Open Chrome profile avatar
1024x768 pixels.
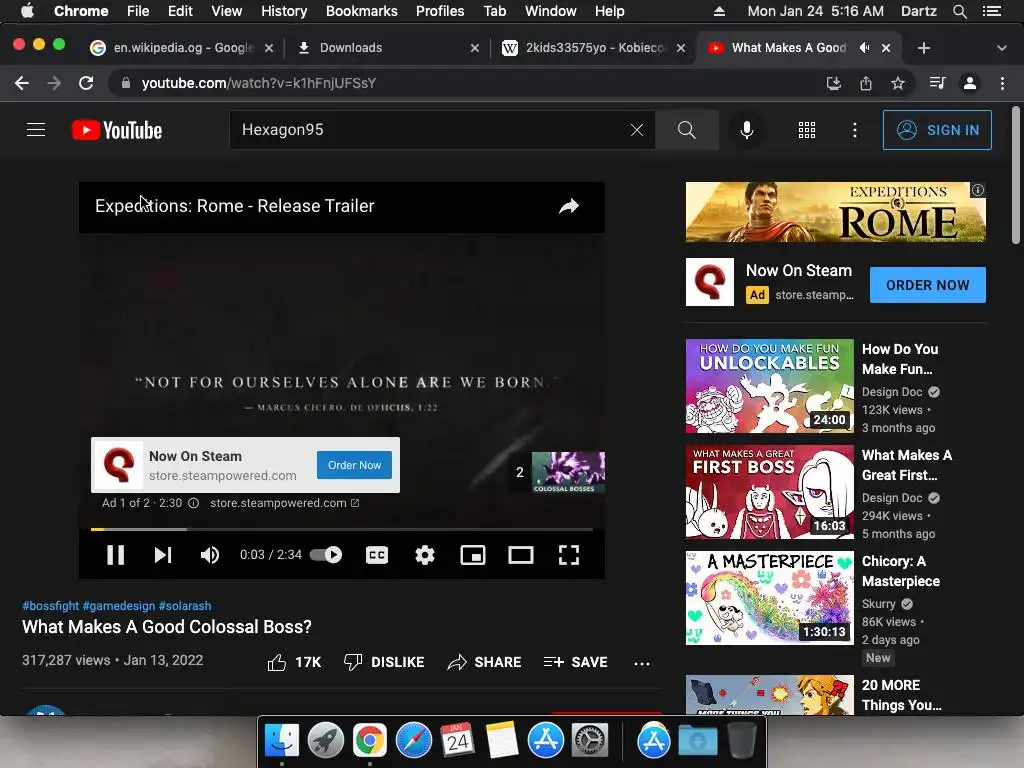tap(970, 83)
